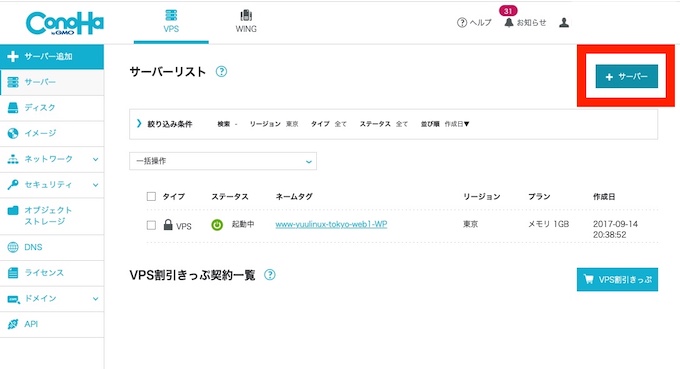Click the network topology icon
This screenshot has width=680, height=369.
click(x=13, y=159)
